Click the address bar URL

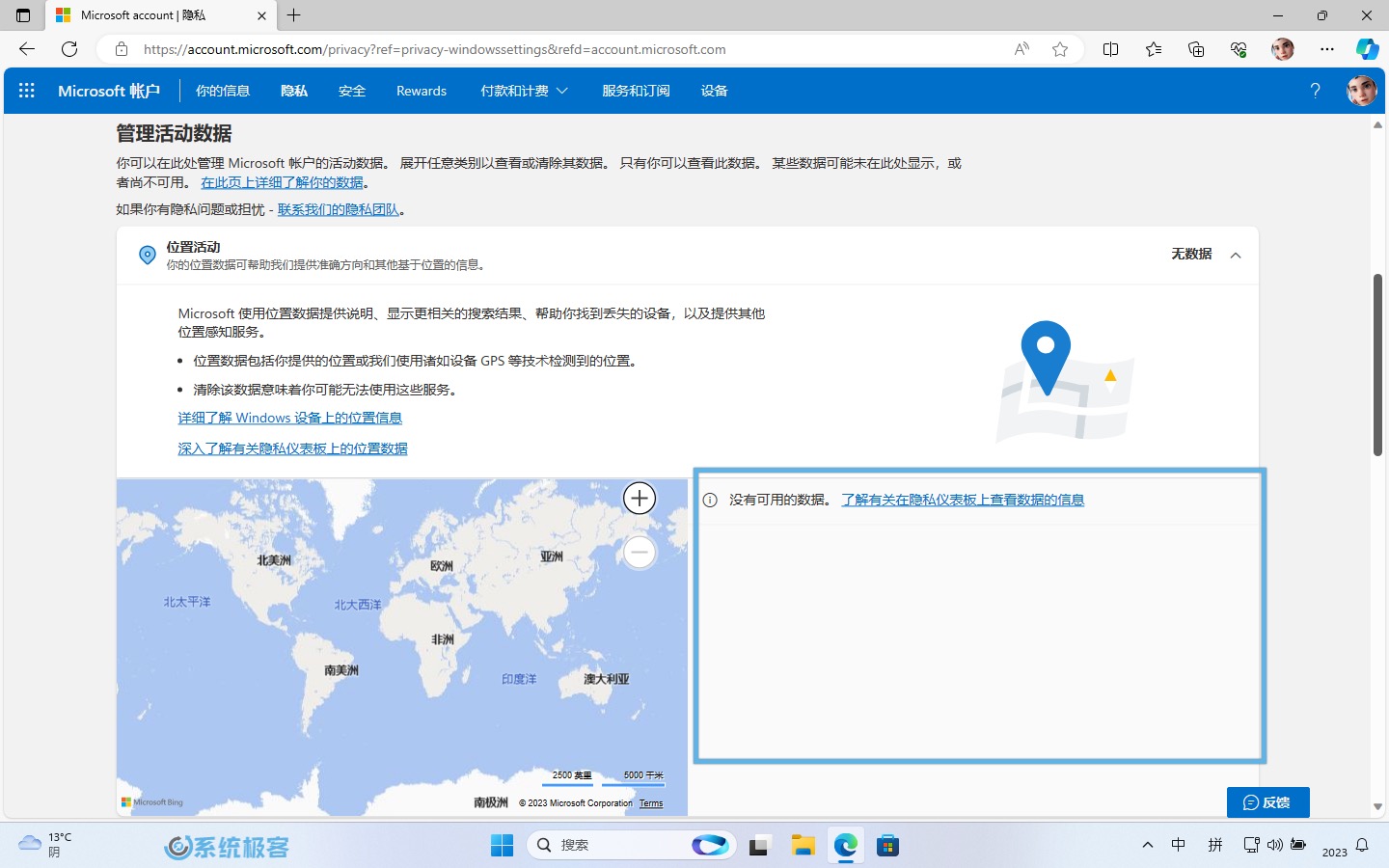coord(434,49)
